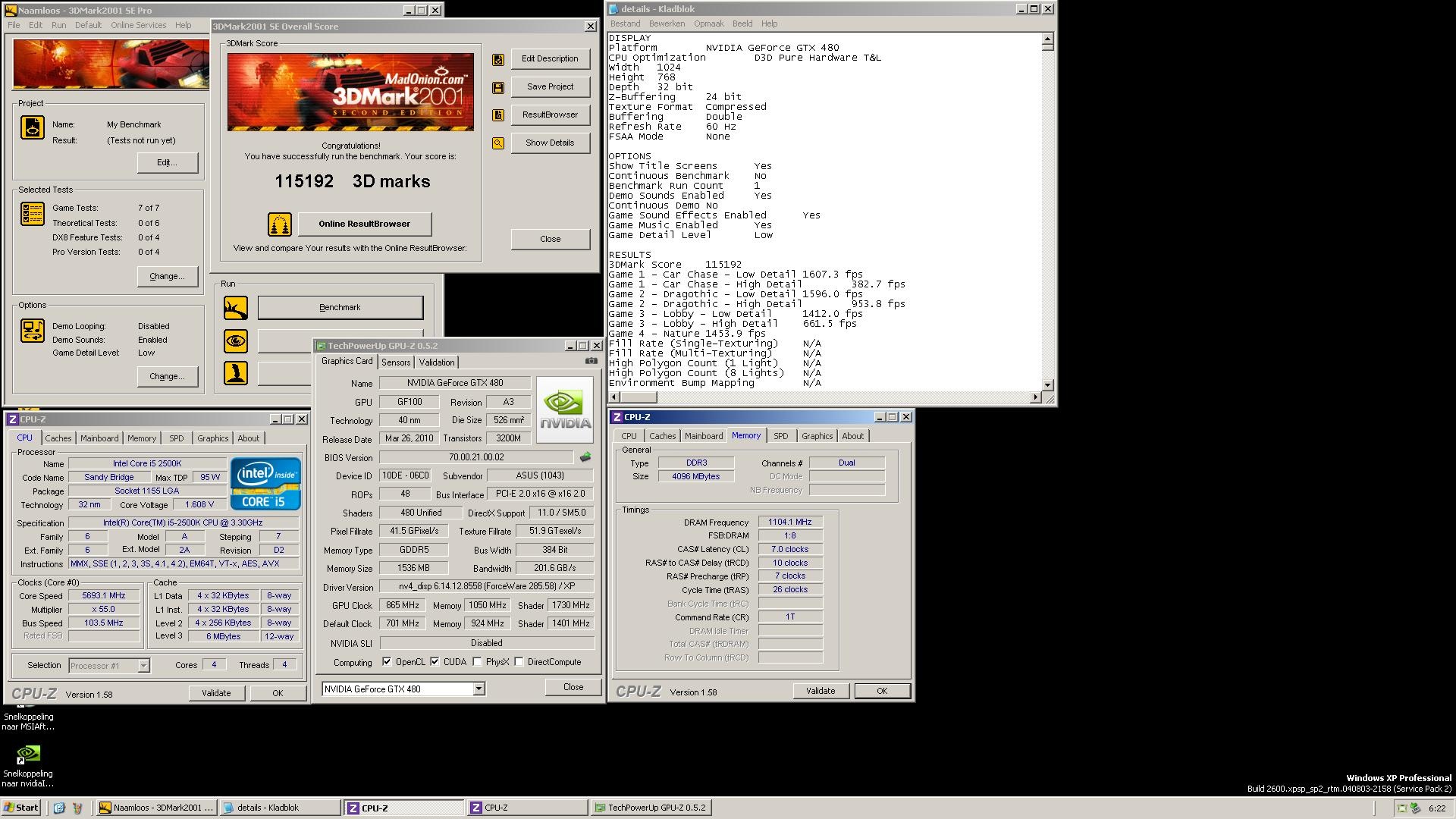The image size is (1456, 819).
Task: Click the Benchmark run icon
Action: pos(236,308)
